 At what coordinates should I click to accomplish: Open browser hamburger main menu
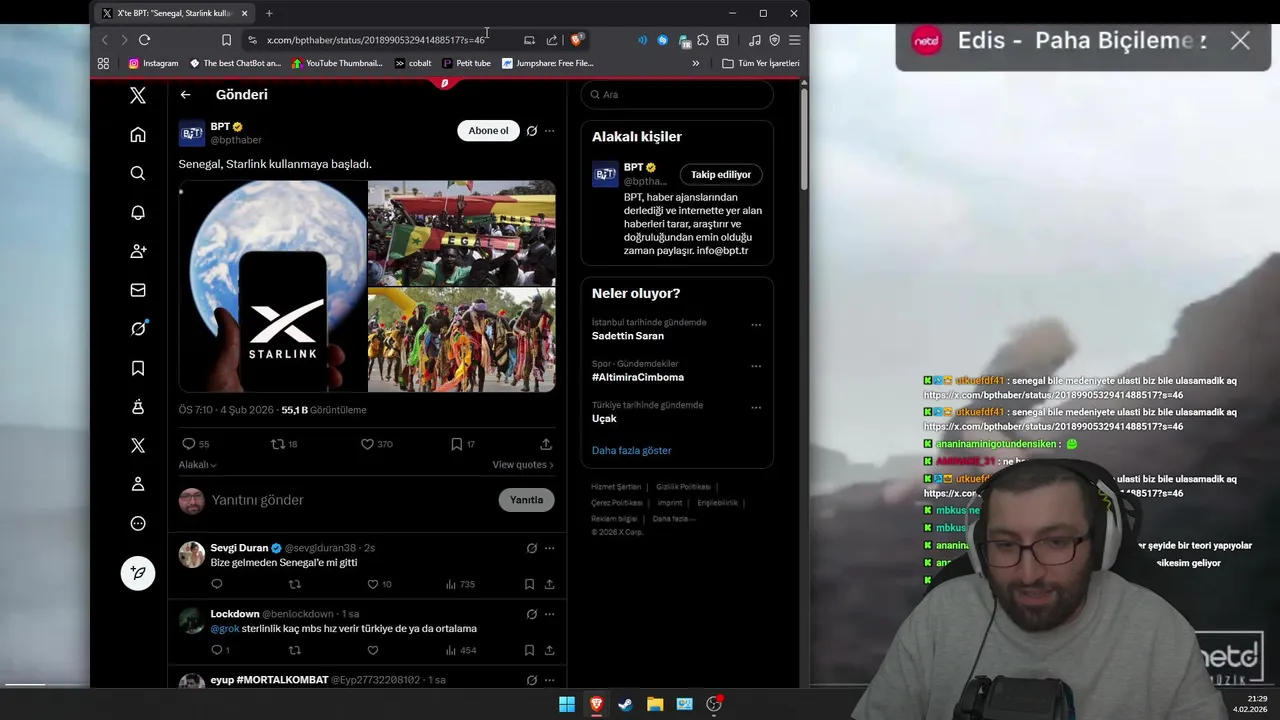click(x=794, y=40)
